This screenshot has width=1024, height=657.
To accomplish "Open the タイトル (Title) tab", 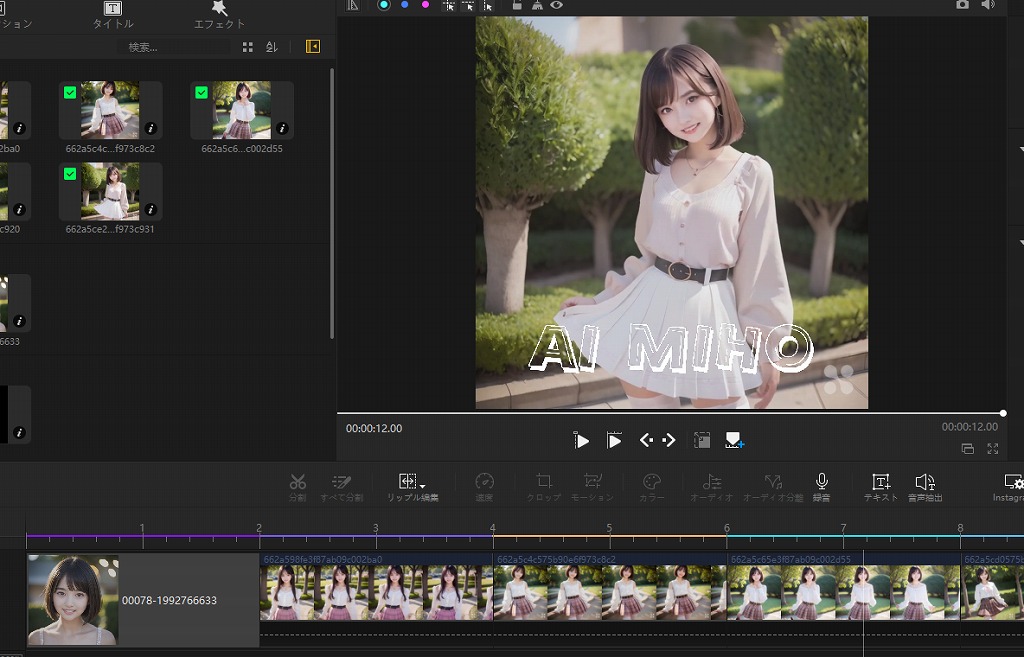I will (112, 16).
